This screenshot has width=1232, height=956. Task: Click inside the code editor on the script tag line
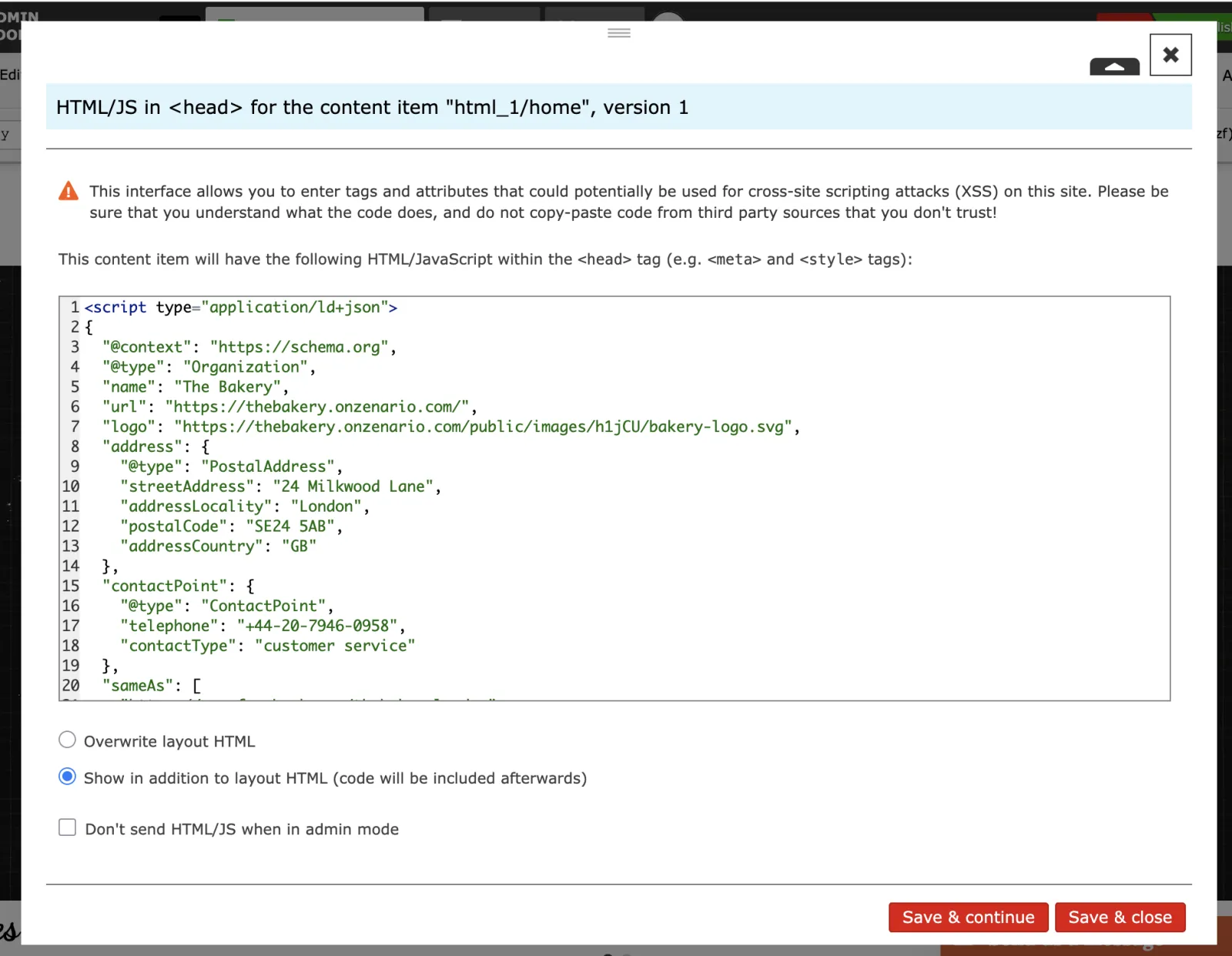pyautogui.click(x=241, y=307)
